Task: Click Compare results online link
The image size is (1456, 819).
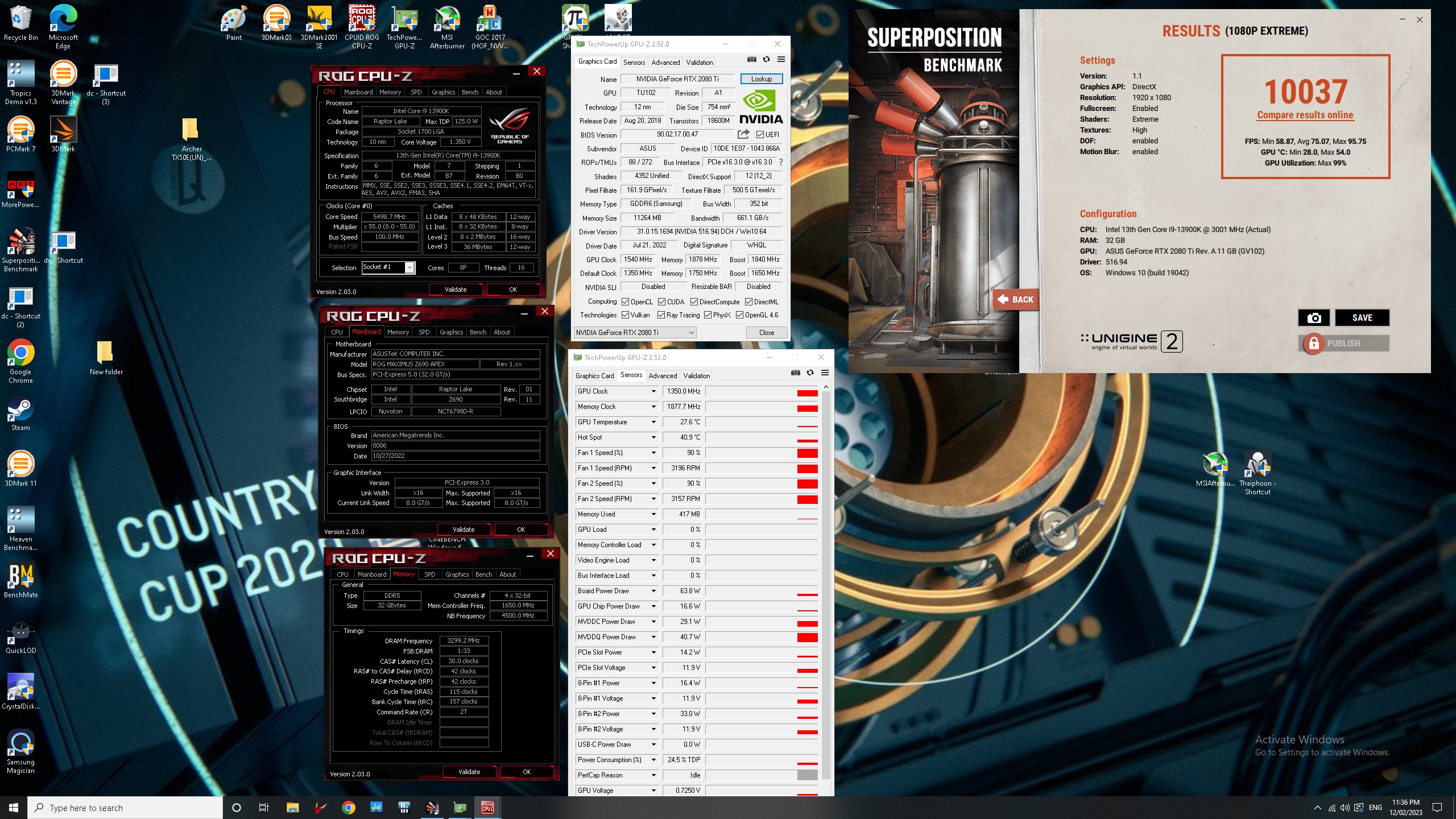Action: click(x=1305, y=115)
